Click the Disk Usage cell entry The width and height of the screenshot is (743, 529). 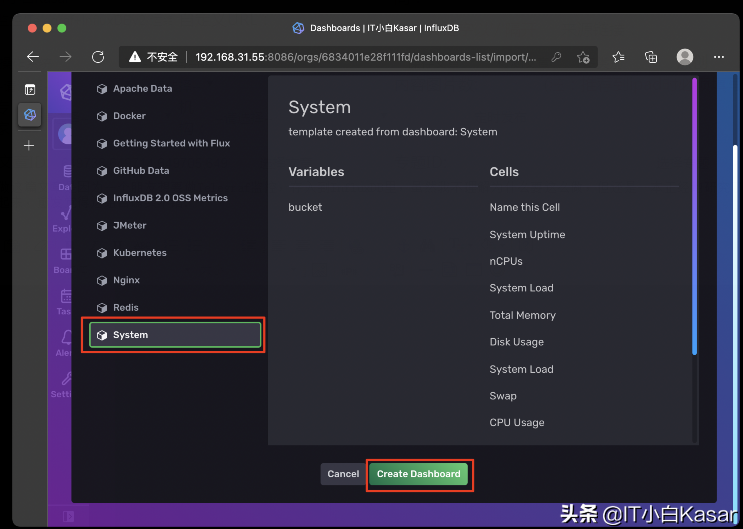516,342
